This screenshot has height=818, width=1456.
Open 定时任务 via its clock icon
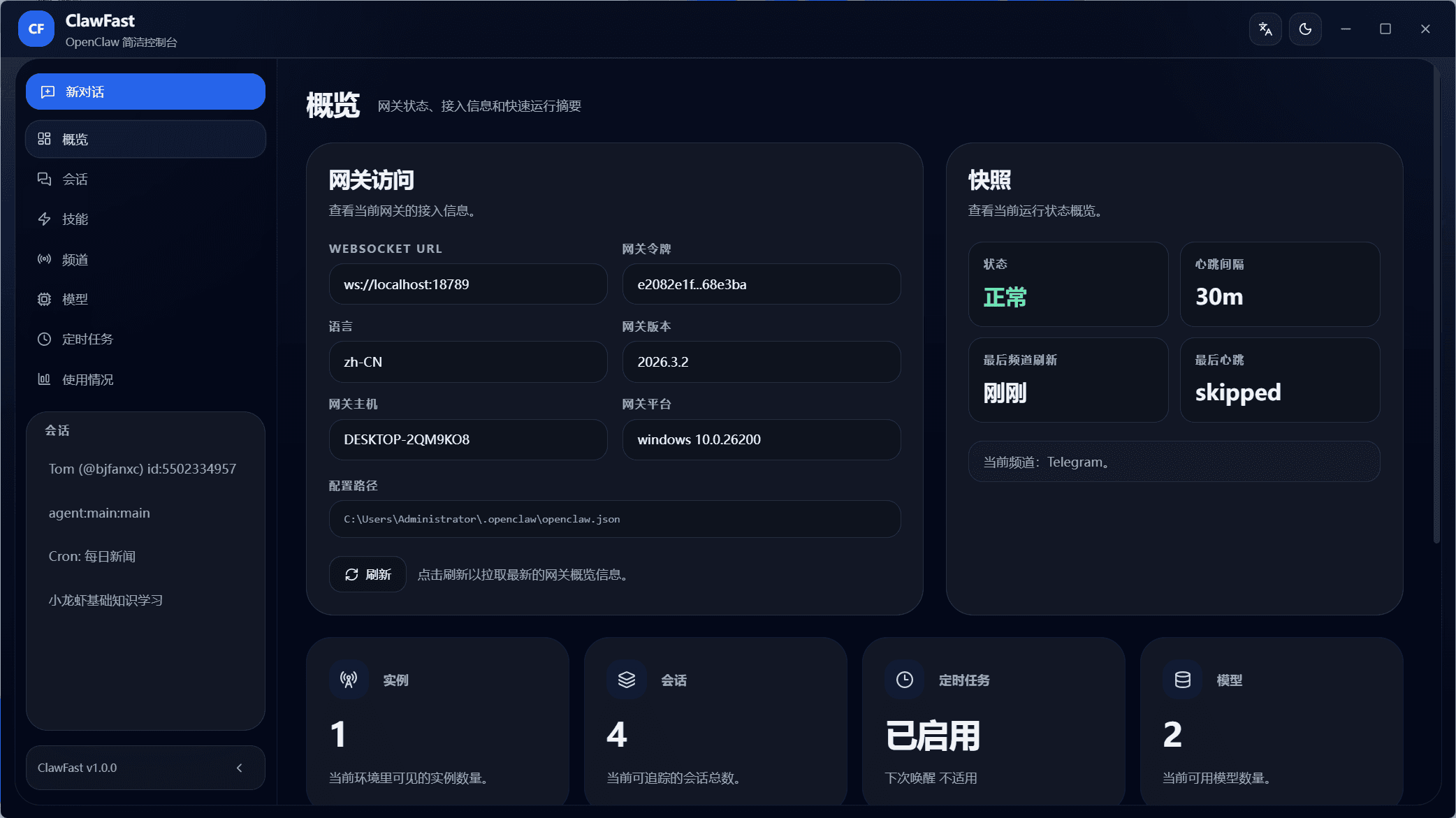click(43, 339)
